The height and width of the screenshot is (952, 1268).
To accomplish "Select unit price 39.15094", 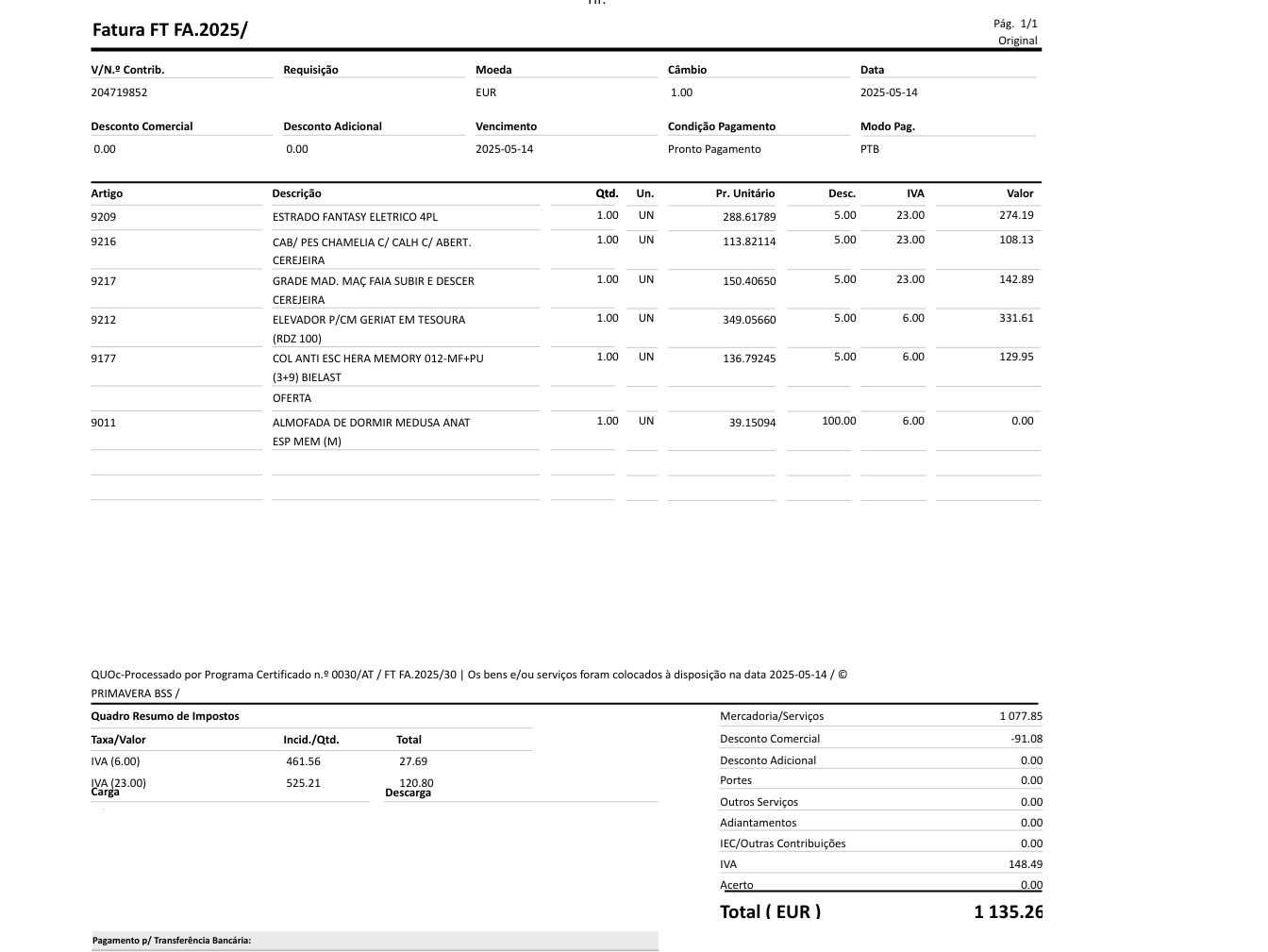I will (752, 423).
